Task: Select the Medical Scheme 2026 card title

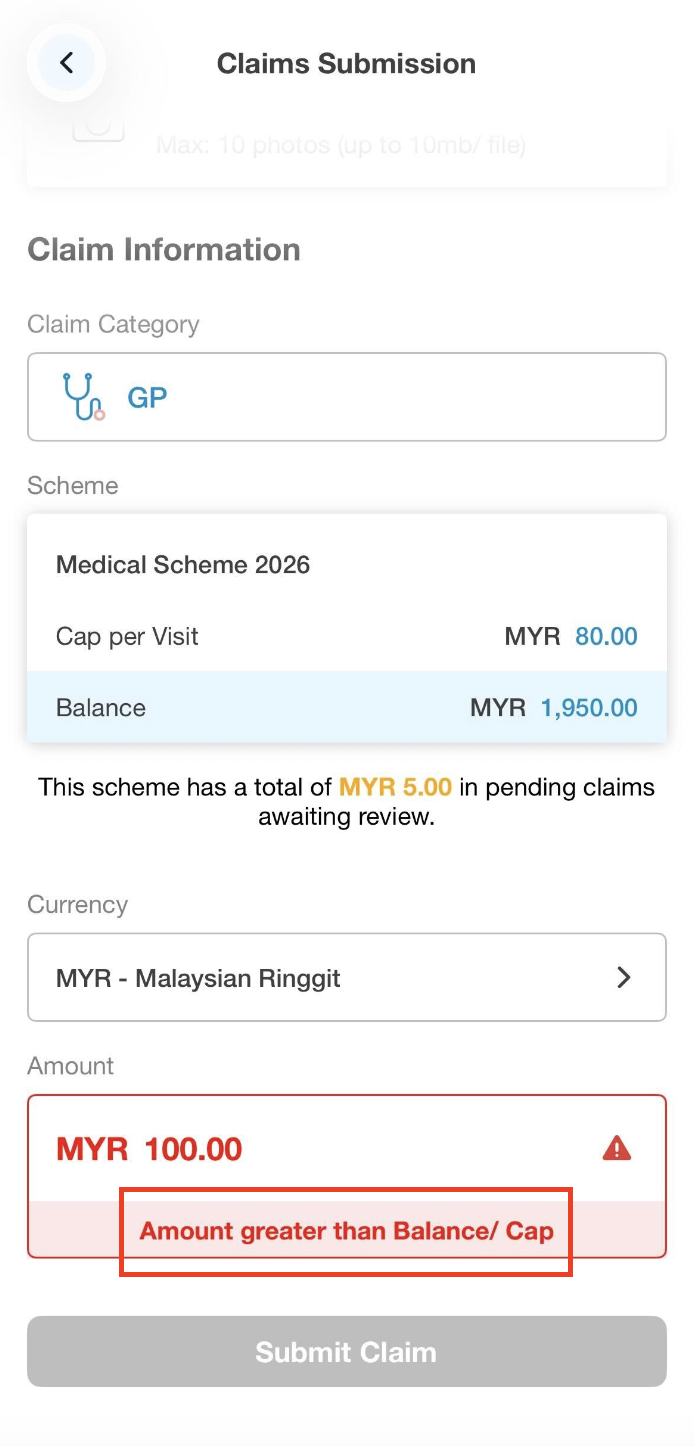Action: (x=183, y=565)
